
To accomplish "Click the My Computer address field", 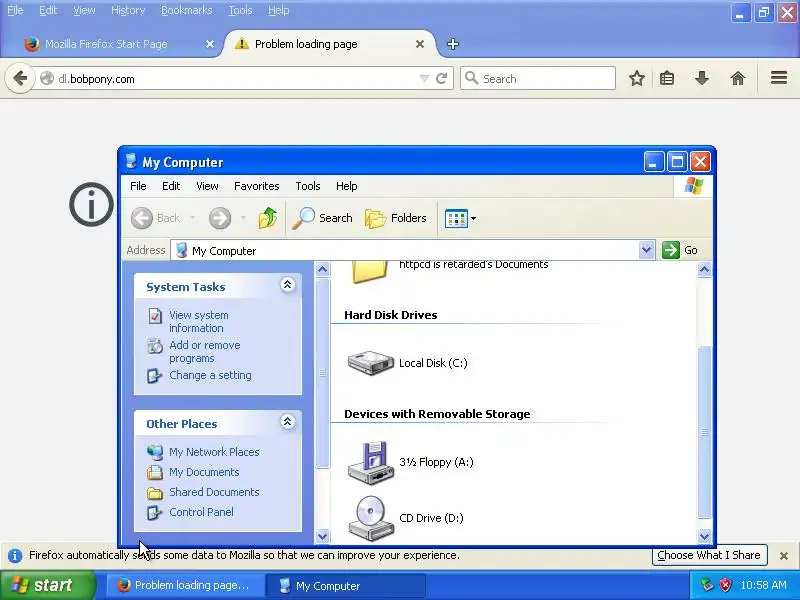I will [x=405, y=251].
